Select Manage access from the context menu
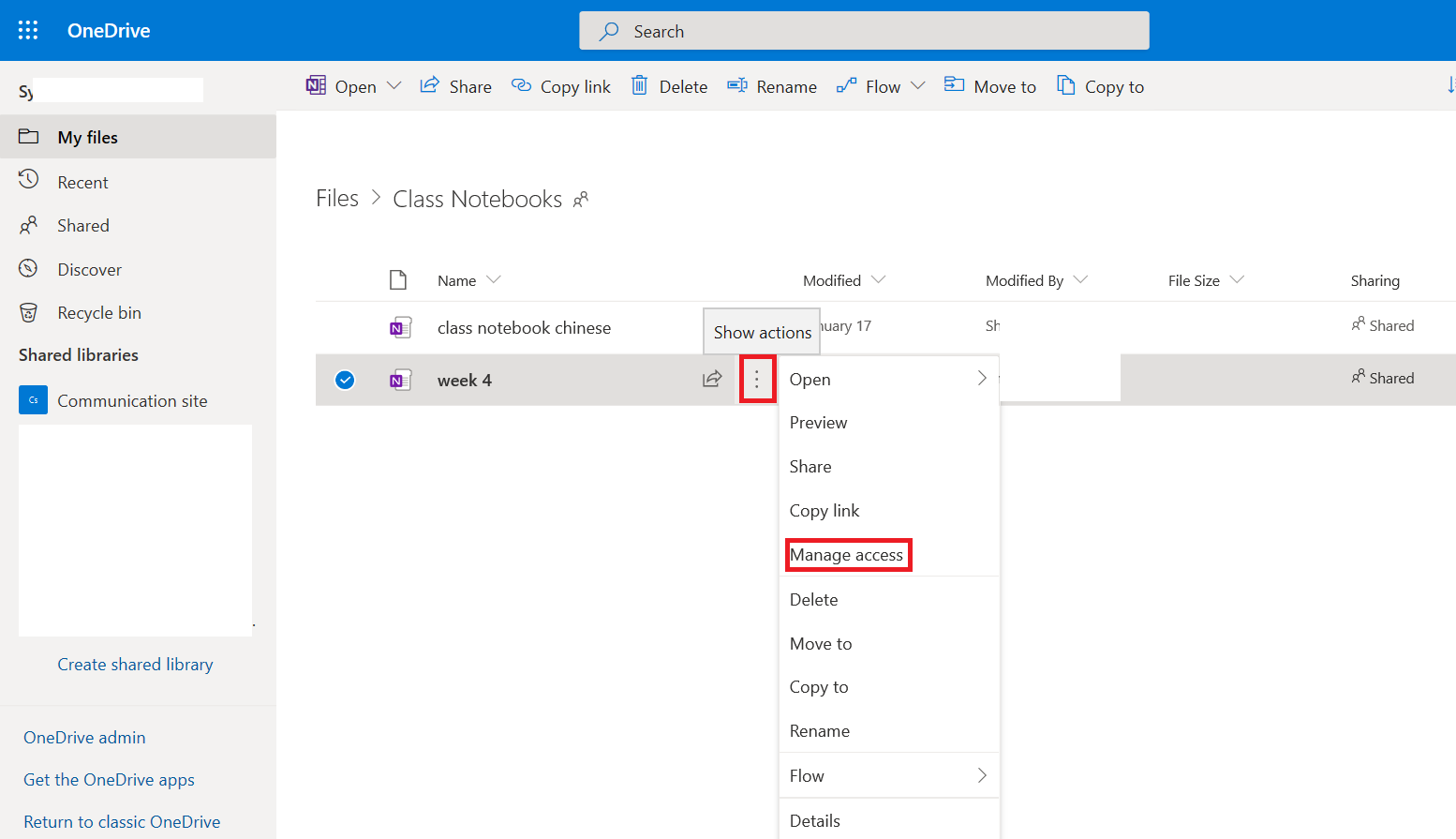 pyautogui.click(x=847, y=555)
